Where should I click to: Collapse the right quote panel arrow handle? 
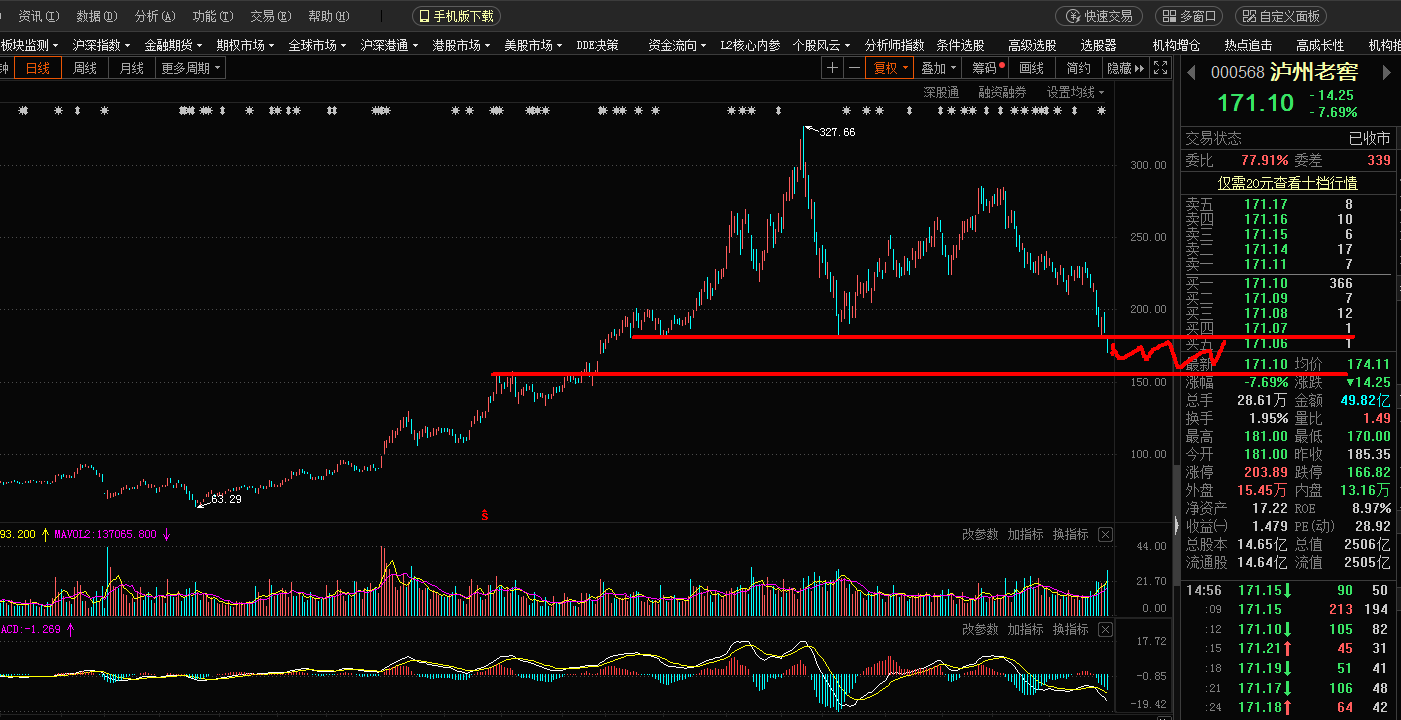pos(1175,524)
